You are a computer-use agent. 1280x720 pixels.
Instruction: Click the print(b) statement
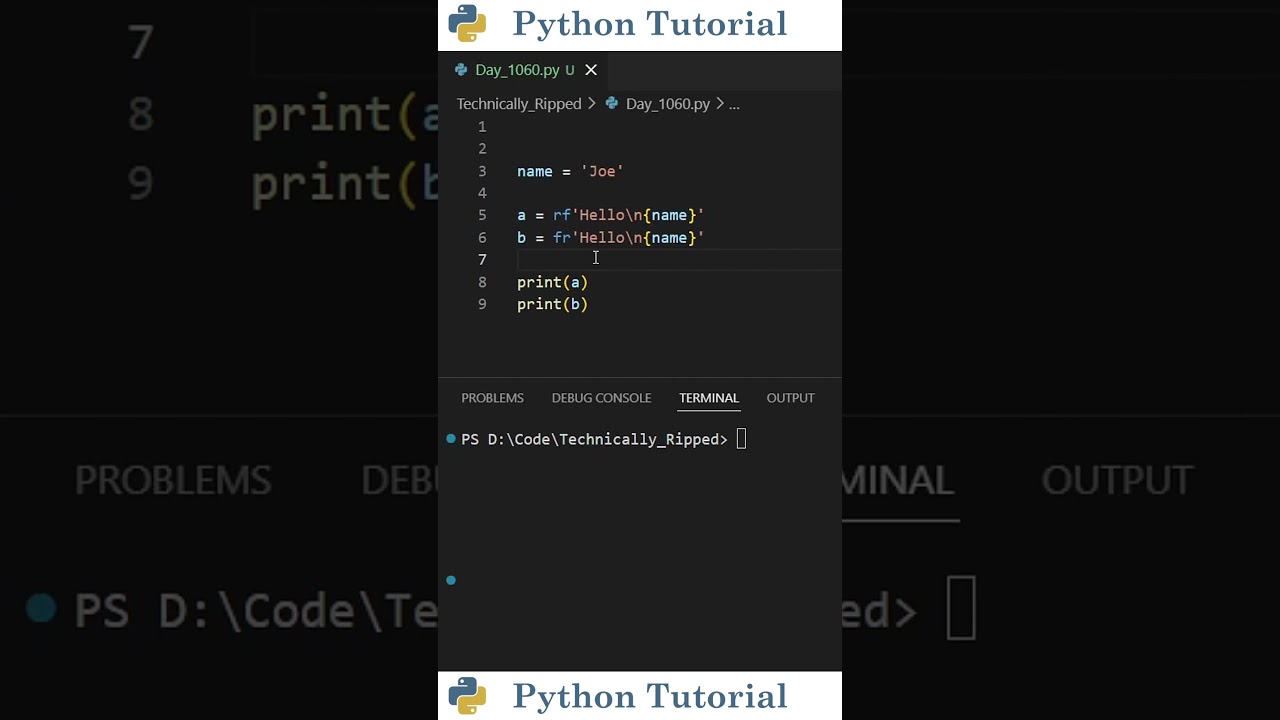[552, 304]
